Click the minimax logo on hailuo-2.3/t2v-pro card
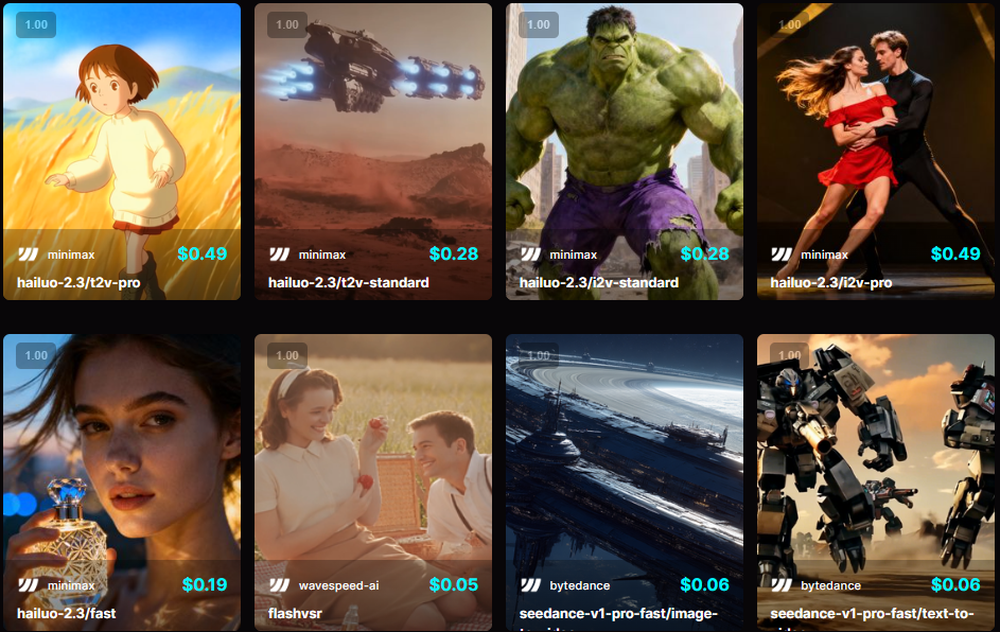This screenshot has height=632, width=1000. pos(28,254)
